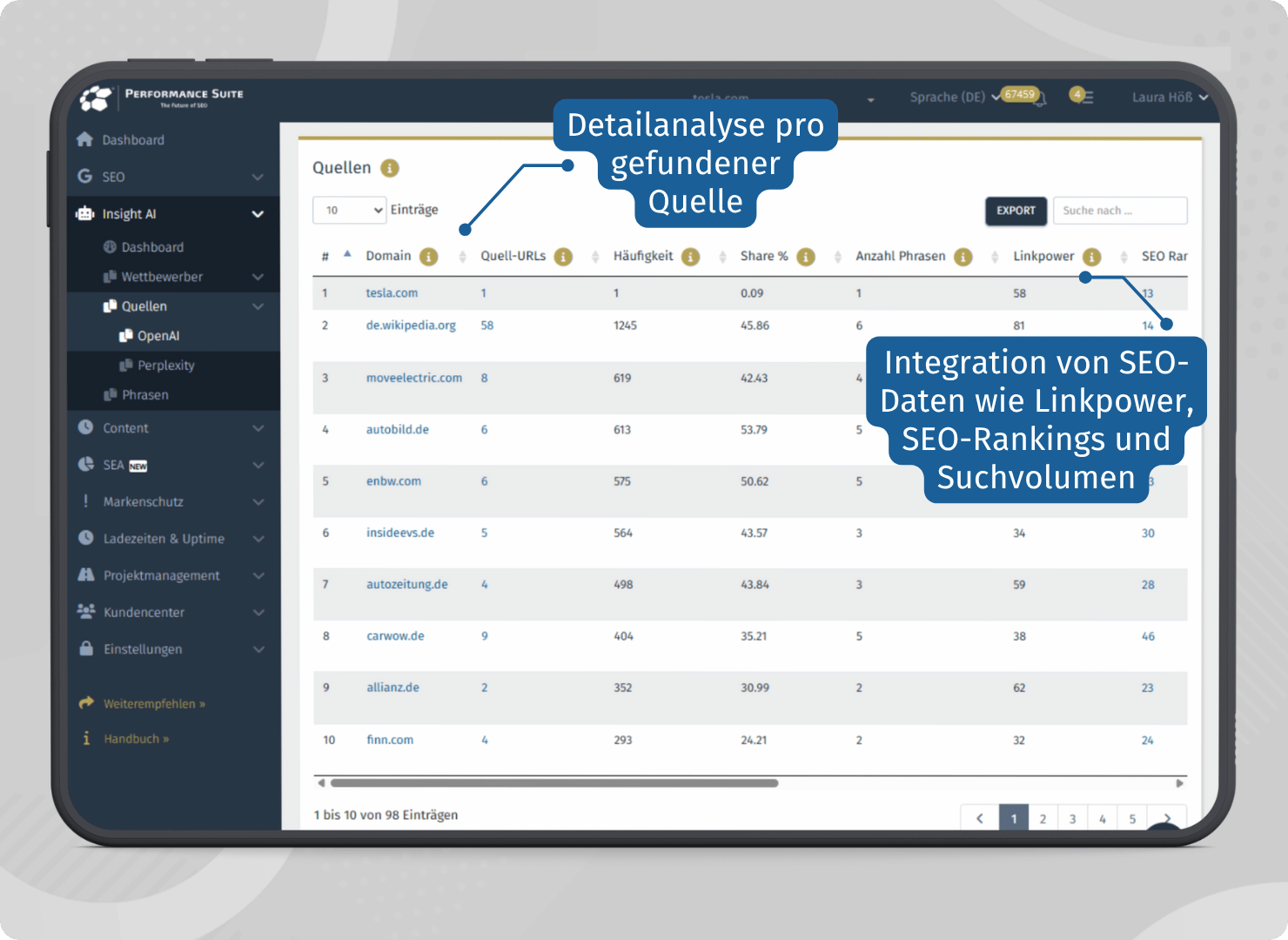Open the de.wikipedia.org domain link
Viewport: 1288px width, 940px height.
pyautogui.click(x=411, y=326)
